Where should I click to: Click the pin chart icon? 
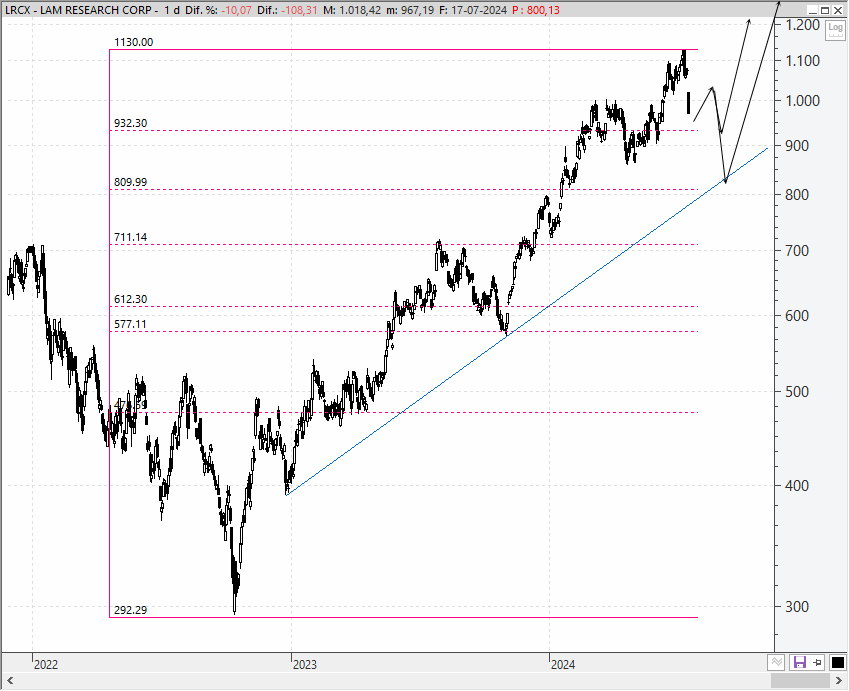coord(817,662)
